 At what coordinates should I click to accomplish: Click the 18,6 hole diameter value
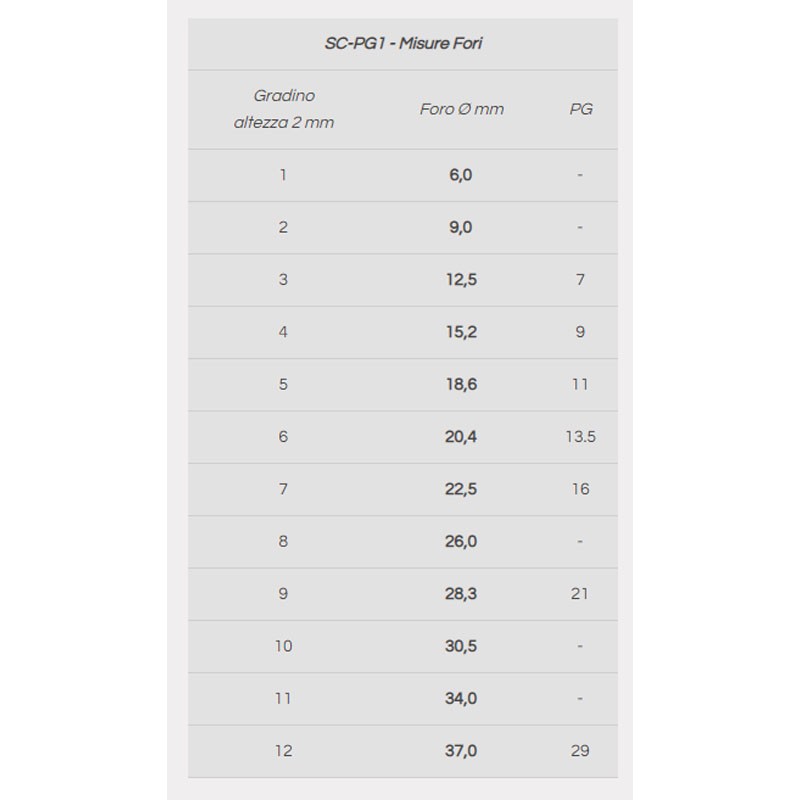461,384
